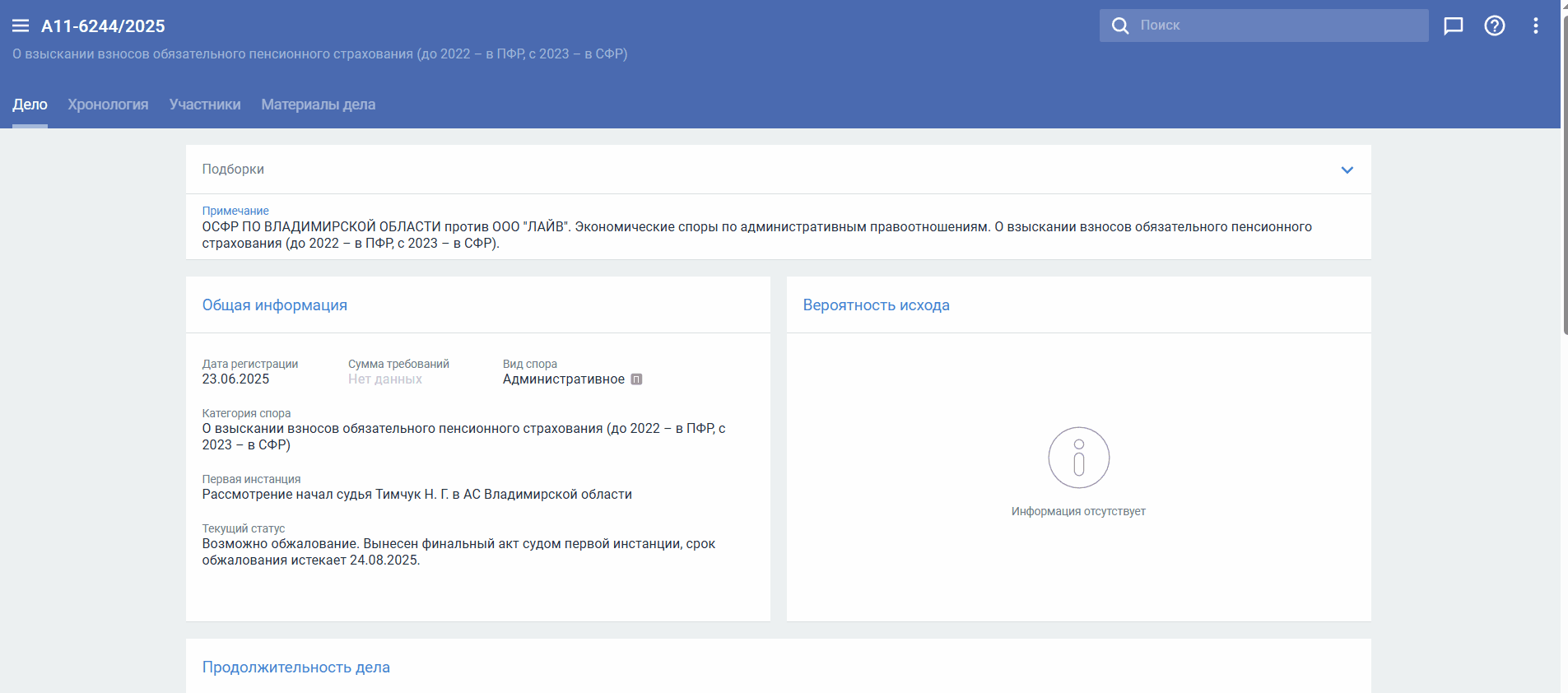Open the three-dot more options menu

click(x=1536, y=26)
